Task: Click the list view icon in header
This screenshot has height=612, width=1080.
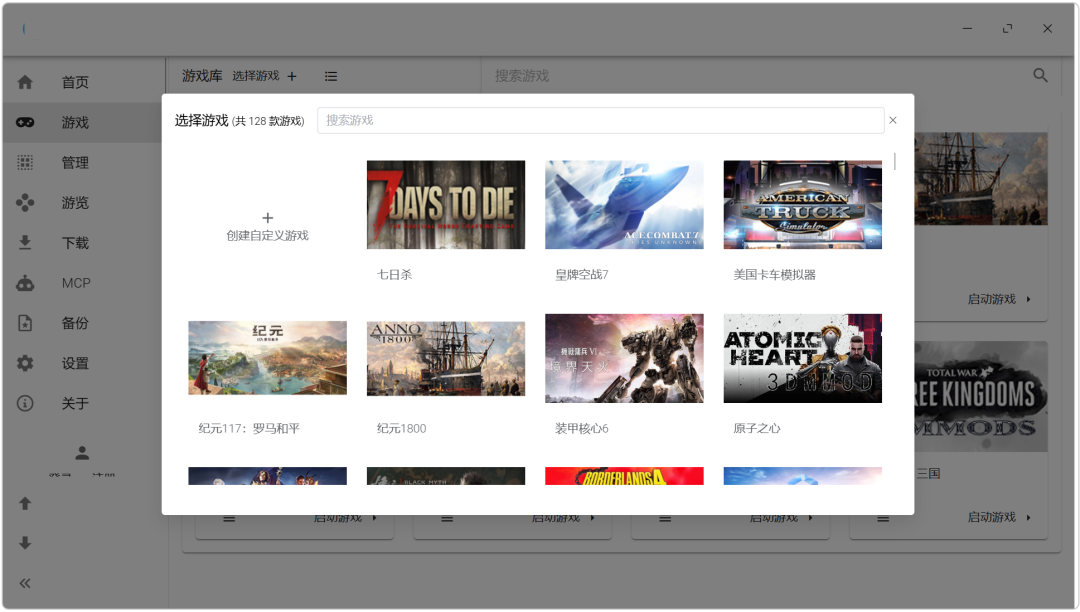Action: (x=331, y=76)
